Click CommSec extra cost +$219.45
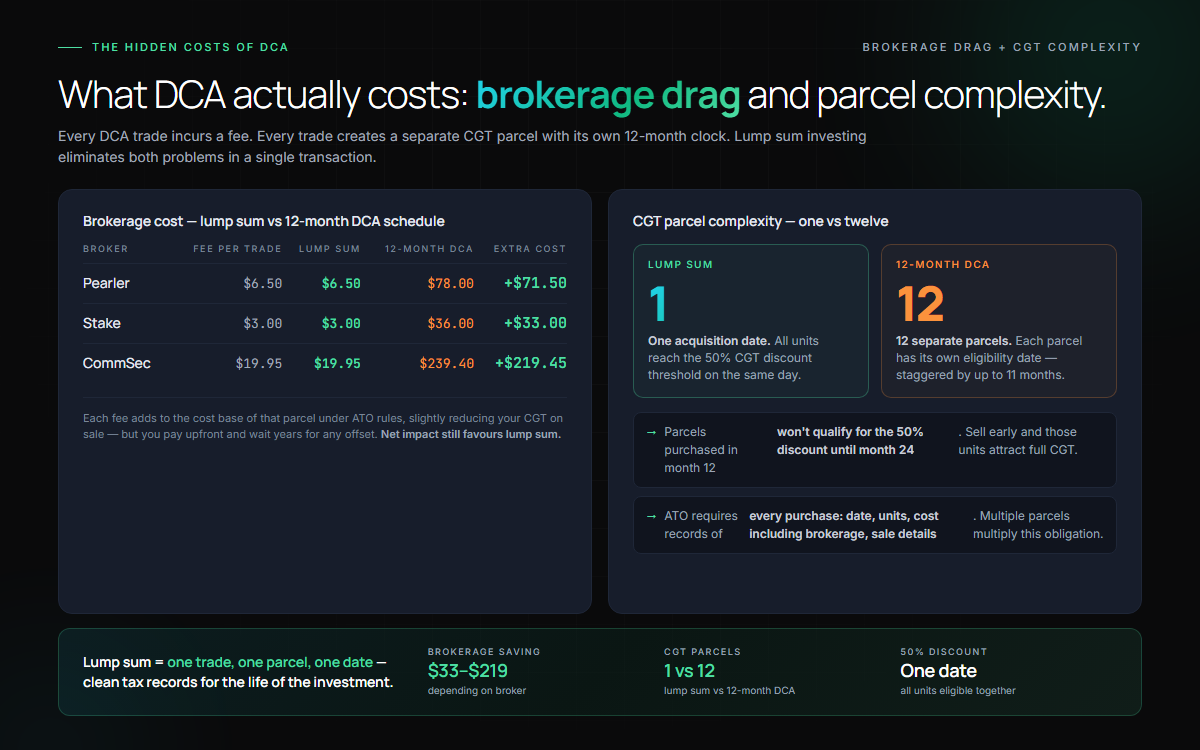 tap(531, 363)
